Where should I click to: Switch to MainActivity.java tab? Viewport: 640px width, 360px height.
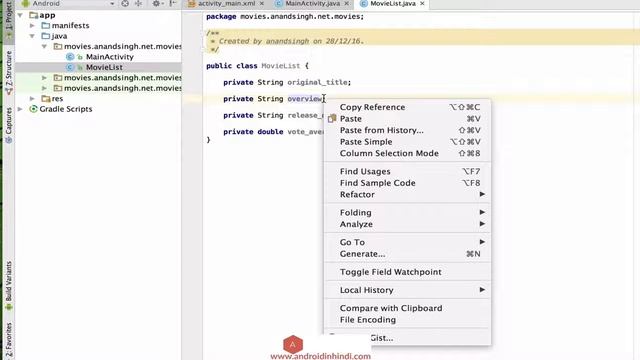tap(312, 4)
